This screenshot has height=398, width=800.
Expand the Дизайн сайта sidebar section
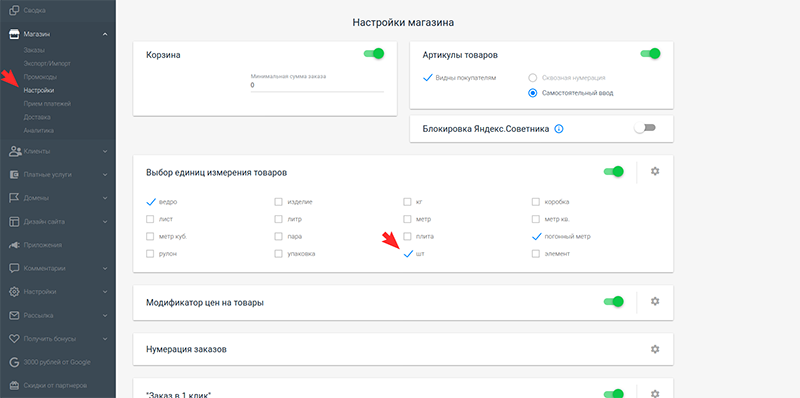tap(58, 222)
